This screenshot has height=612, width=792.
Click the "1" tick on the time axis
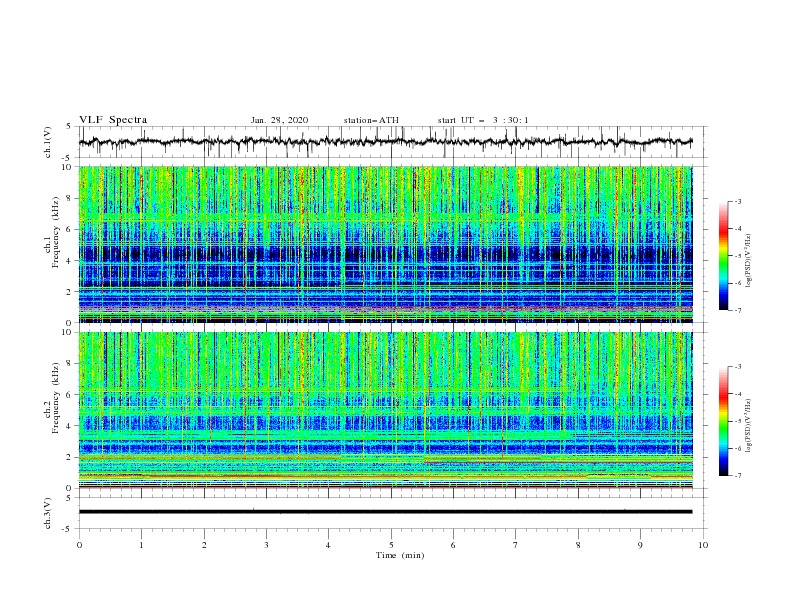141,545
